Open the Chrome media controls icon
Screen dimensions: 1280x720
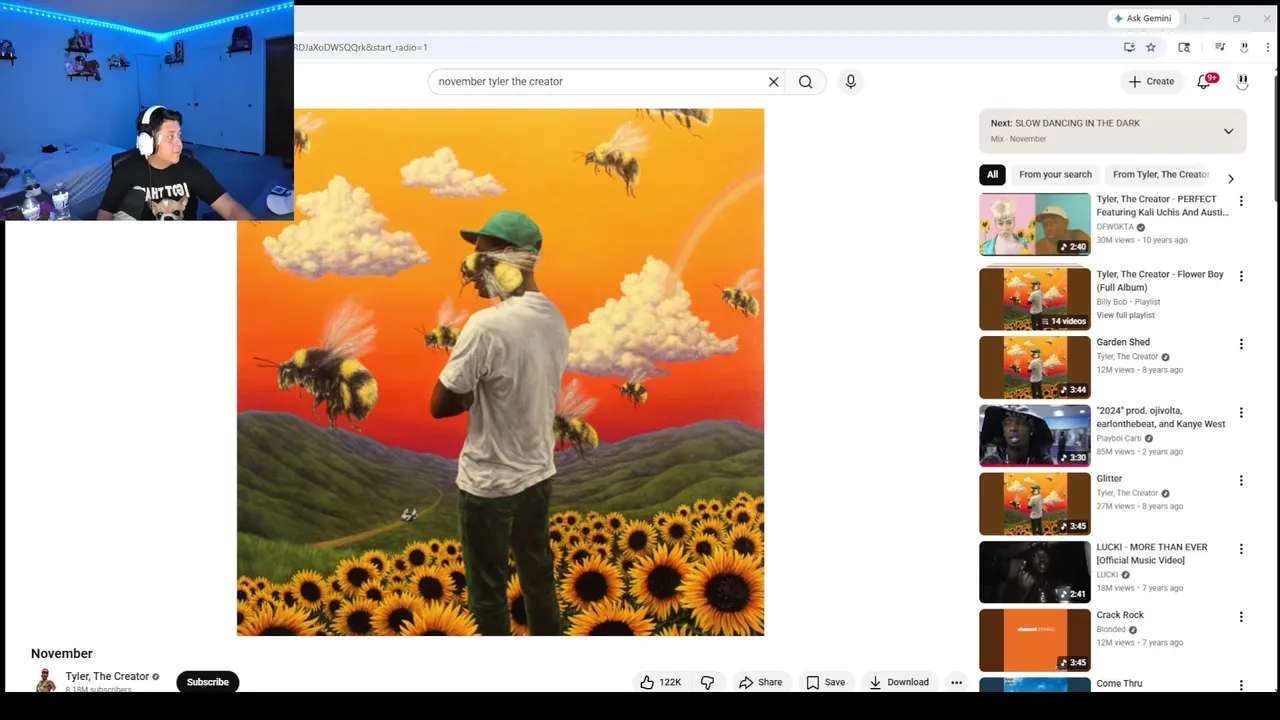(x=1220, y=47)
